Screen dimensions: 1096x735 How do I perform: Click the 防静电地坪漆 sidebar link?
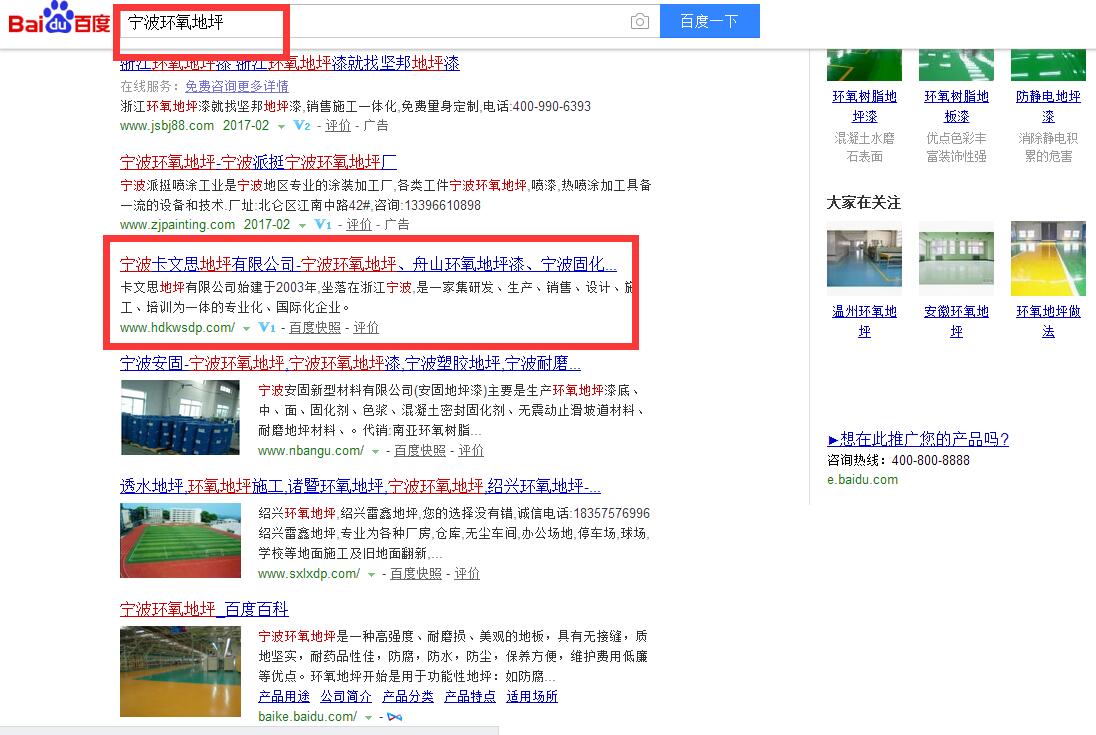1048,106
